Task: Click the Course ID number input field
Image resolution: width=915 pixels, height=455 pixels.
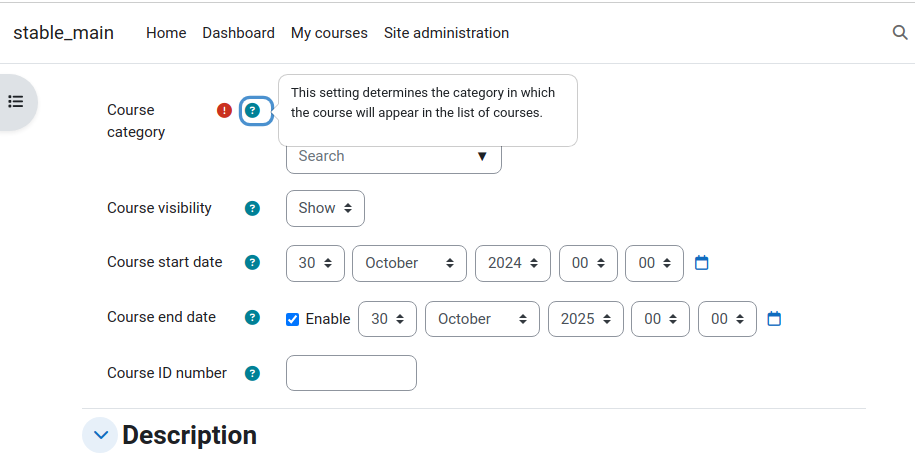Action: point(351,373)
